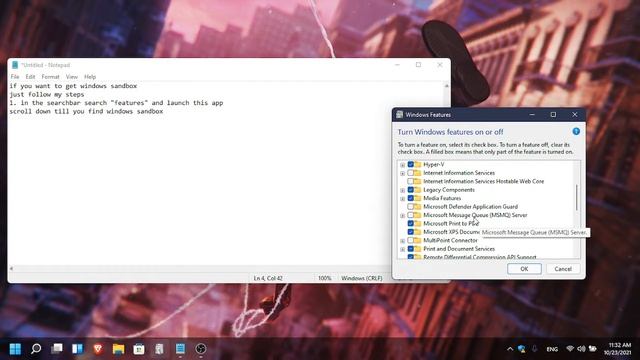
Task: Expand Print and Document Services node
Action: coord(402,249)
